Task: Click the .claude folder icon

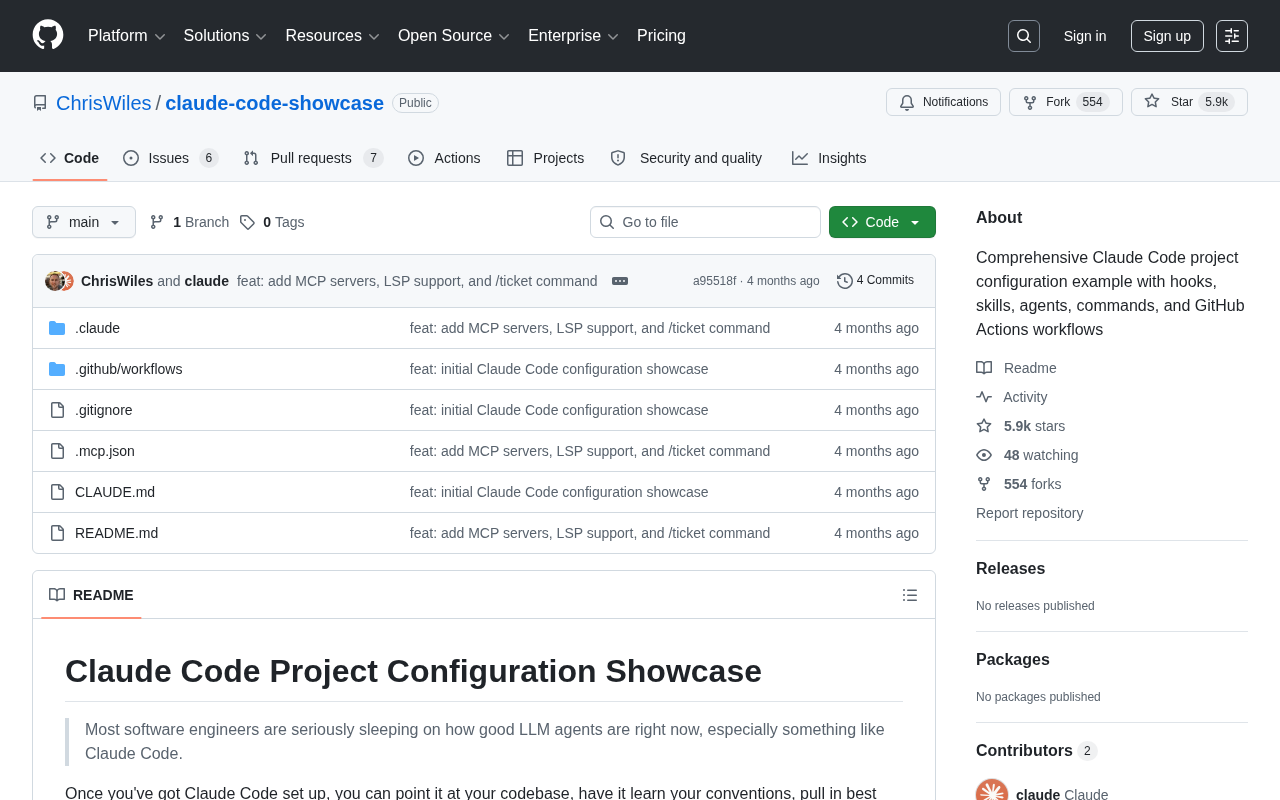Action: coord(57,328)
